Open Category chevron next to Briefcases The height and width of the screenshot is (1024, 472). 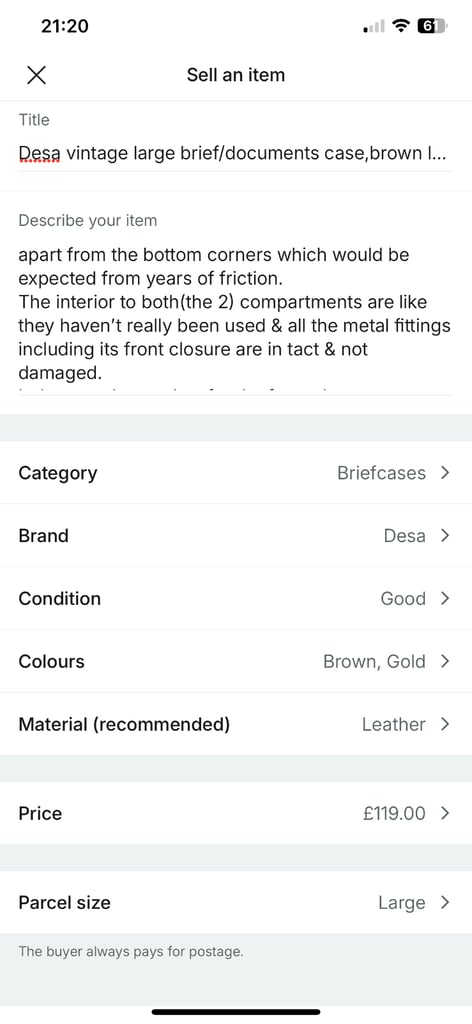point(445,473)
